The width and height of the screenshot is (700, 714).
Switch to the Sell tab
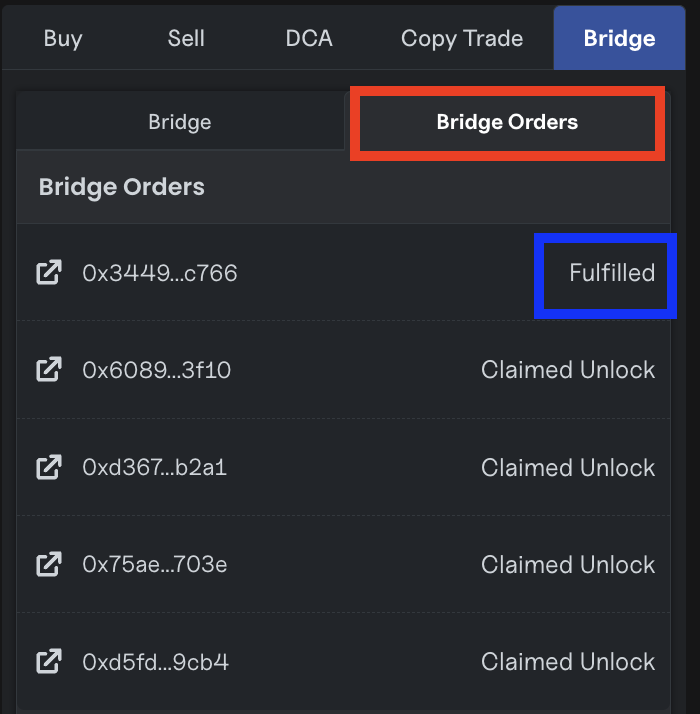[186, 39]
